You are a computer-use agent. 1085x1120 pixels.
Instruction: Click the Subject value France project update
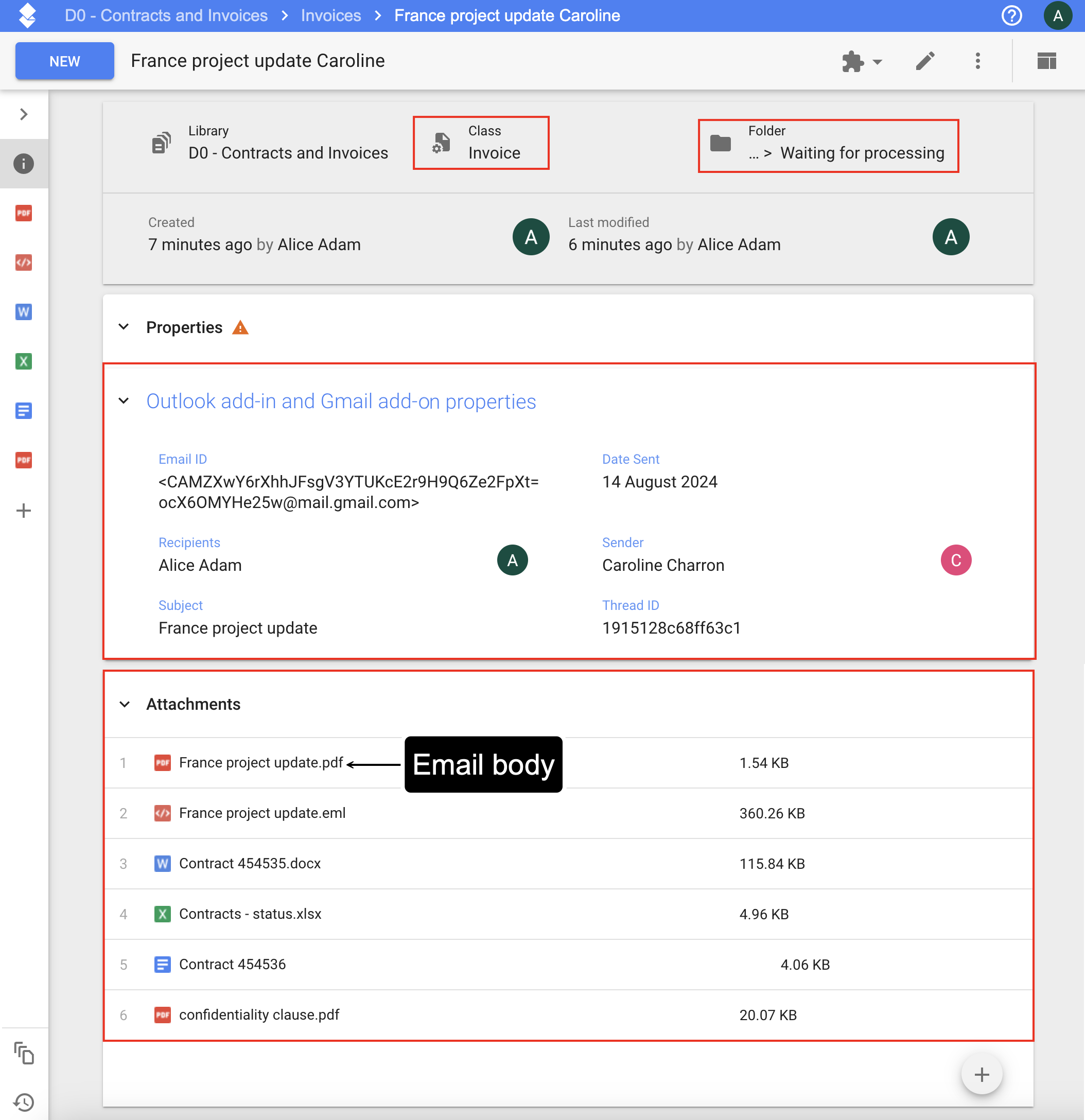[x=238, y=628]
